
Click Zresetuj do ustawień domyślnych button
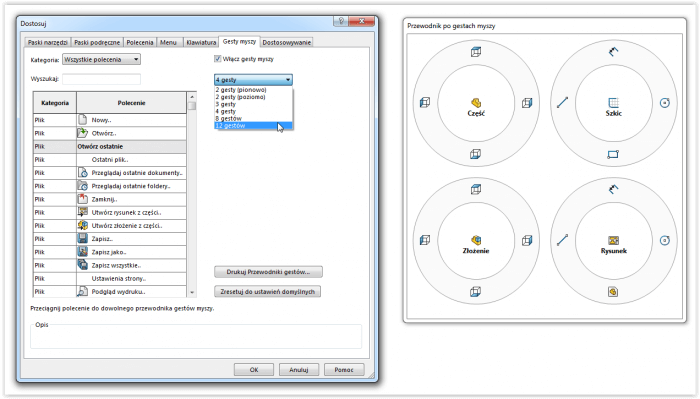(x=267, y=291)
